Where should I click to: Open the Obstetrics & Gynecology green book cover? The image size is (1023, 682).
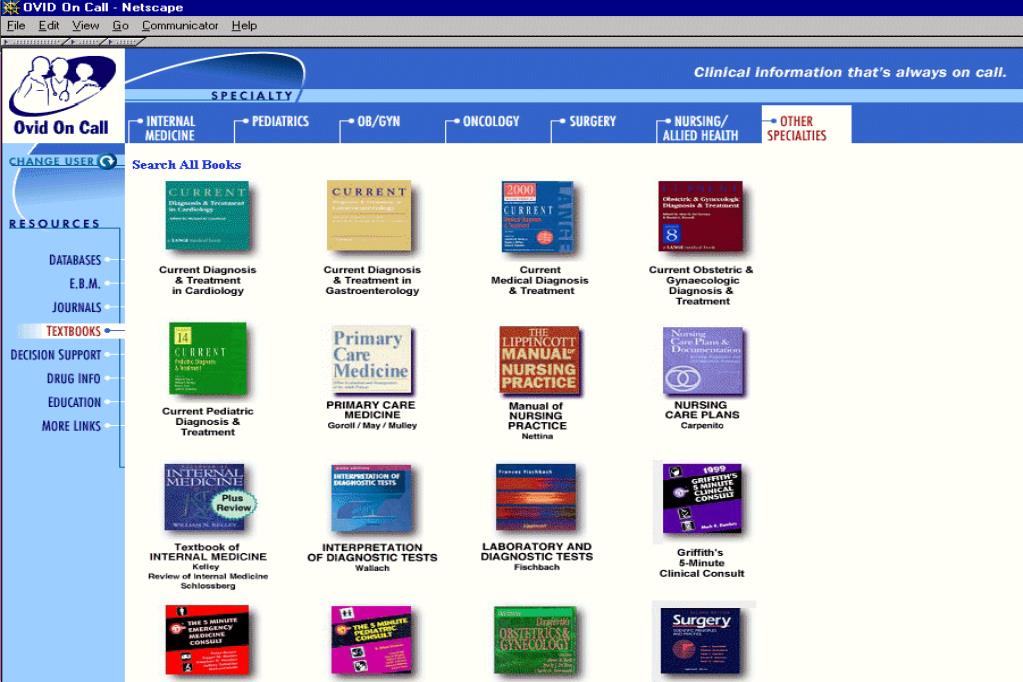click(x=535, y=640)
